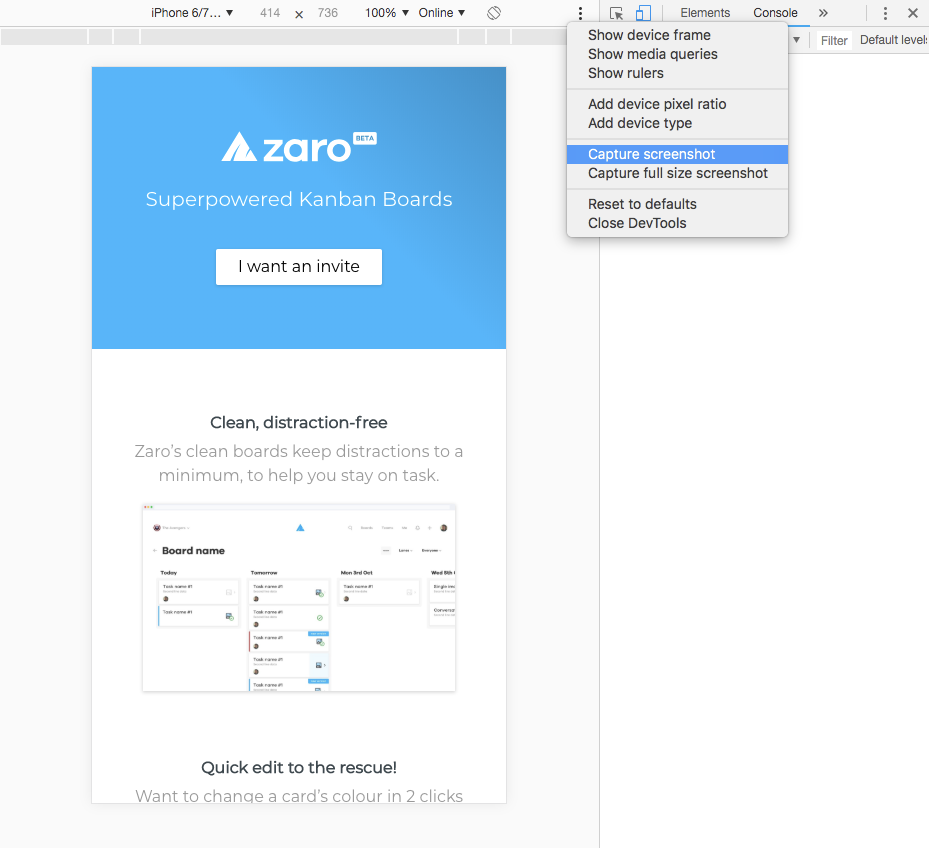Select Reset to defaults
Viewport: 929px width, 848px height.
677,204
